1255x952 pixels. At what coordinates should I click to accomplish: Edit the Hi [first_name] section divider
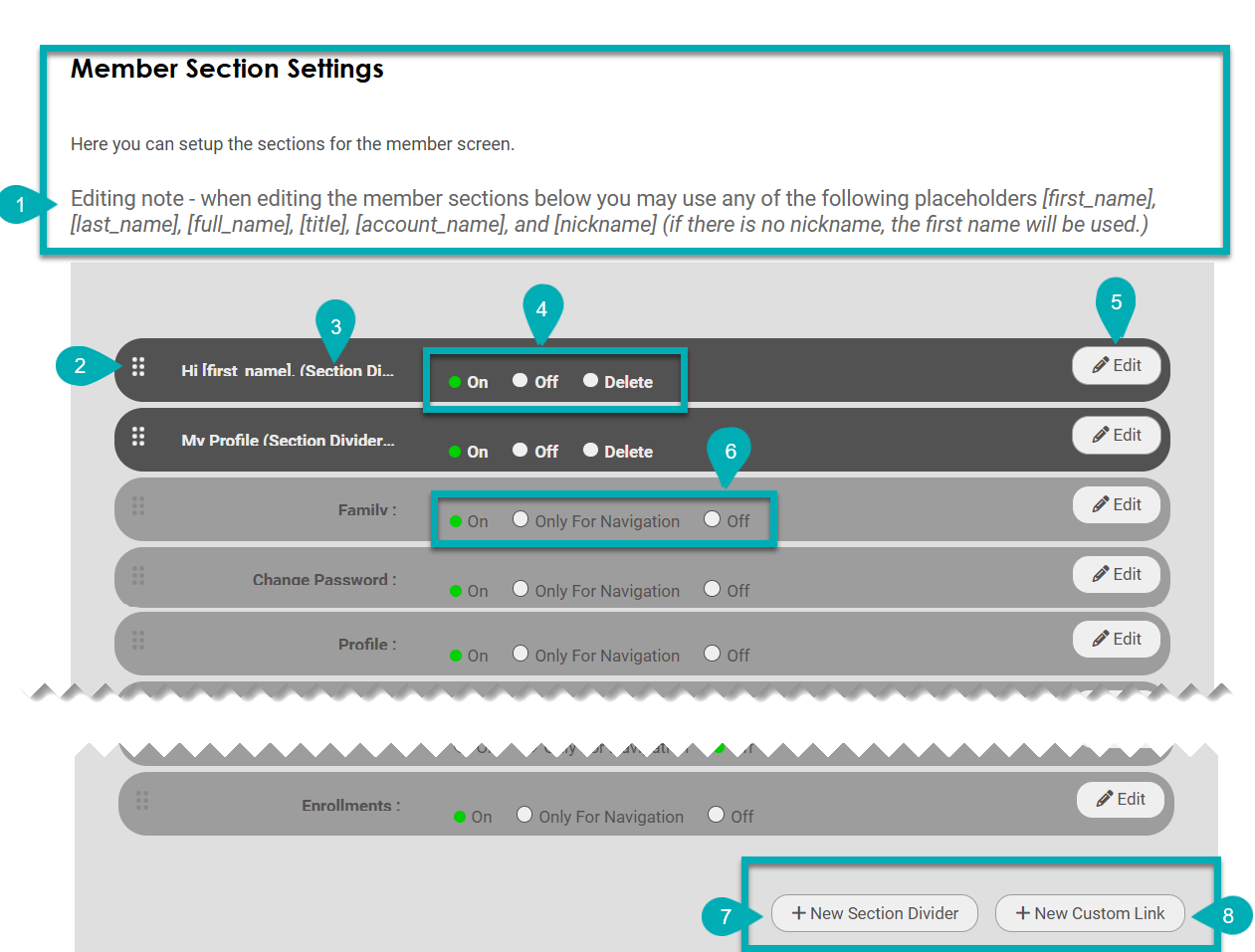(1117, 366)
